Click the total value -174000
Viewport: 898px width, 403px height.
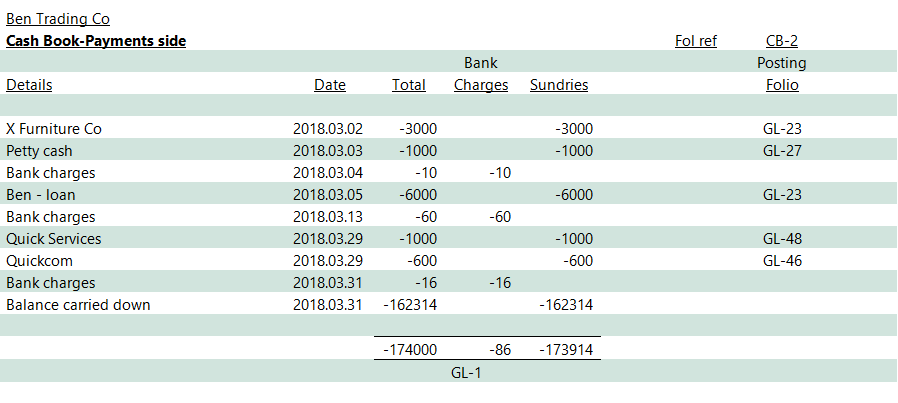point(408,349)
